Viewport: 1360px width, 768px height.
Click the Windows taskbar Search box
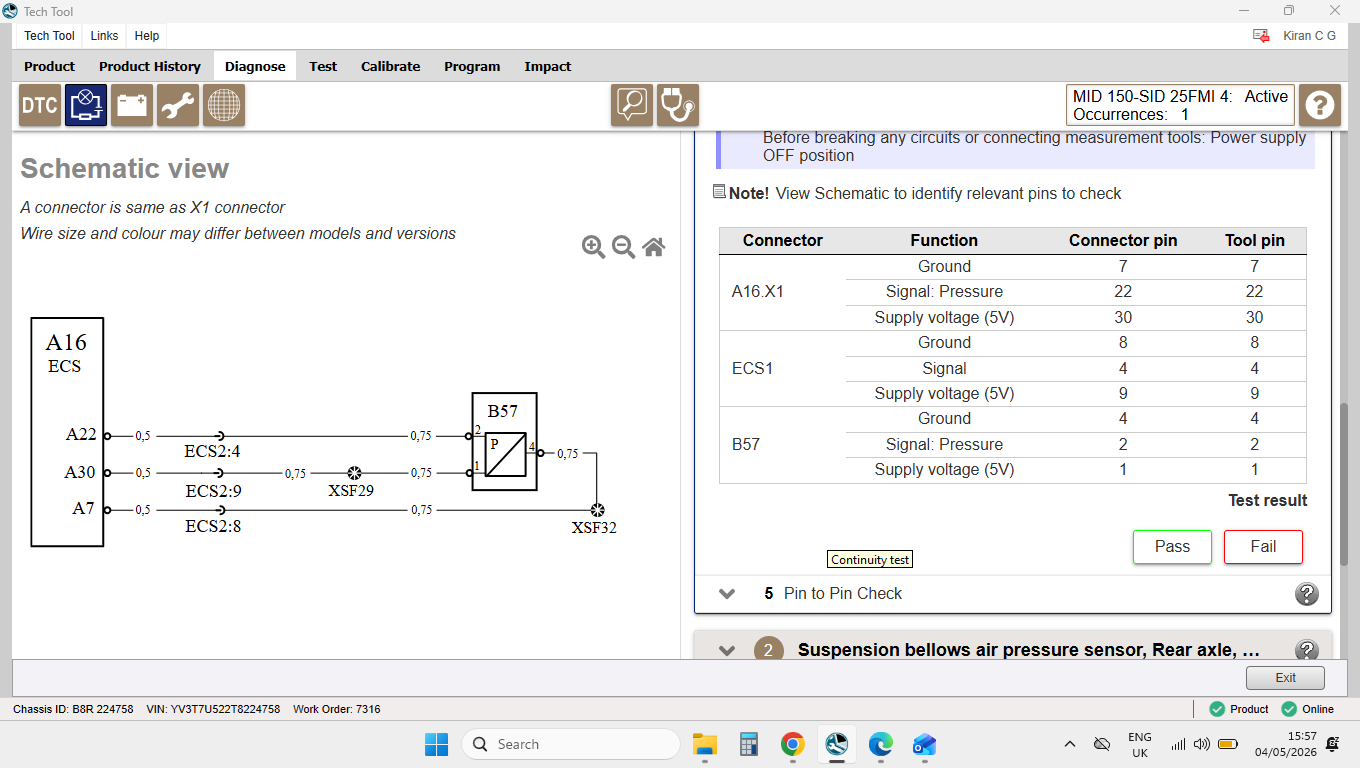click(x=571, y=744)
